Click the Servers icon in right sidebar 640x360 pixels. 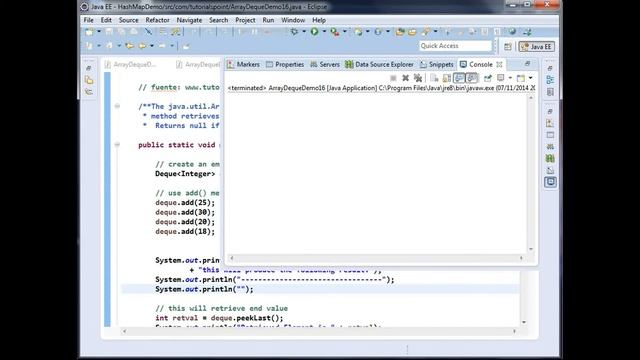pos(550,147)
